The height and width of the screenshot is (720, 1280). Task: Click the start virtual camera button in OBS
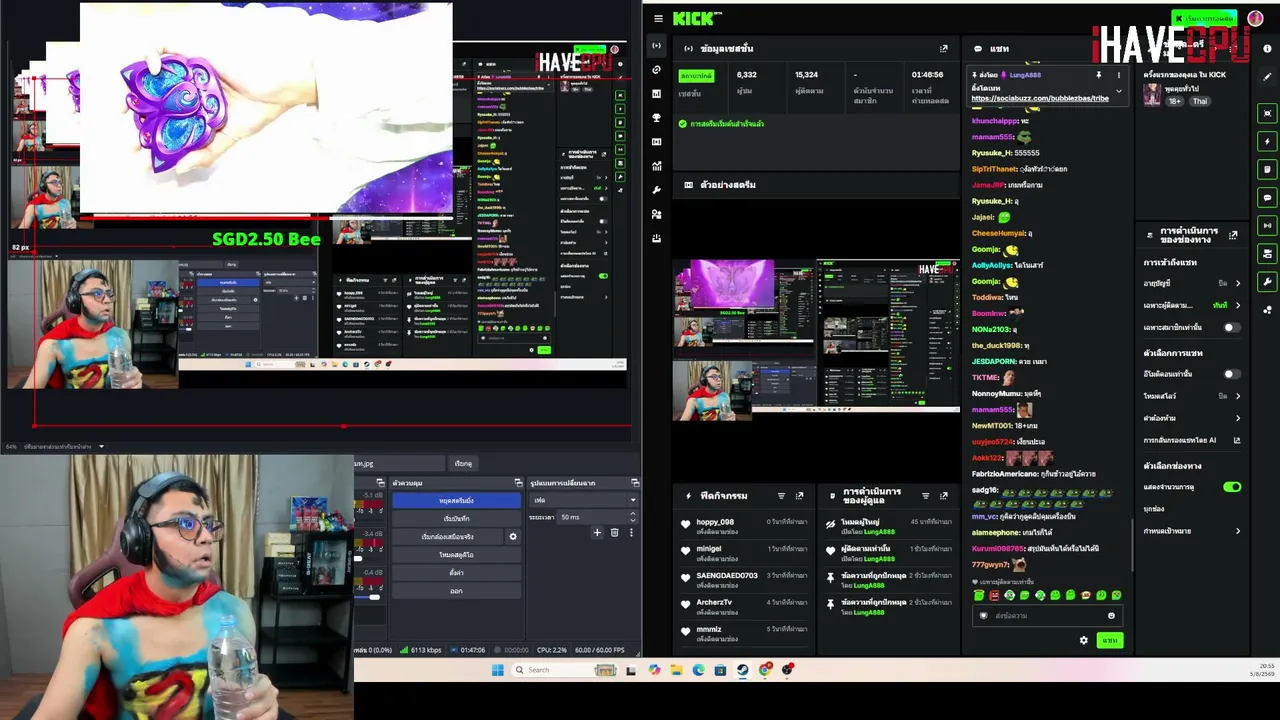pyautogui.click(x=448, y=537)
